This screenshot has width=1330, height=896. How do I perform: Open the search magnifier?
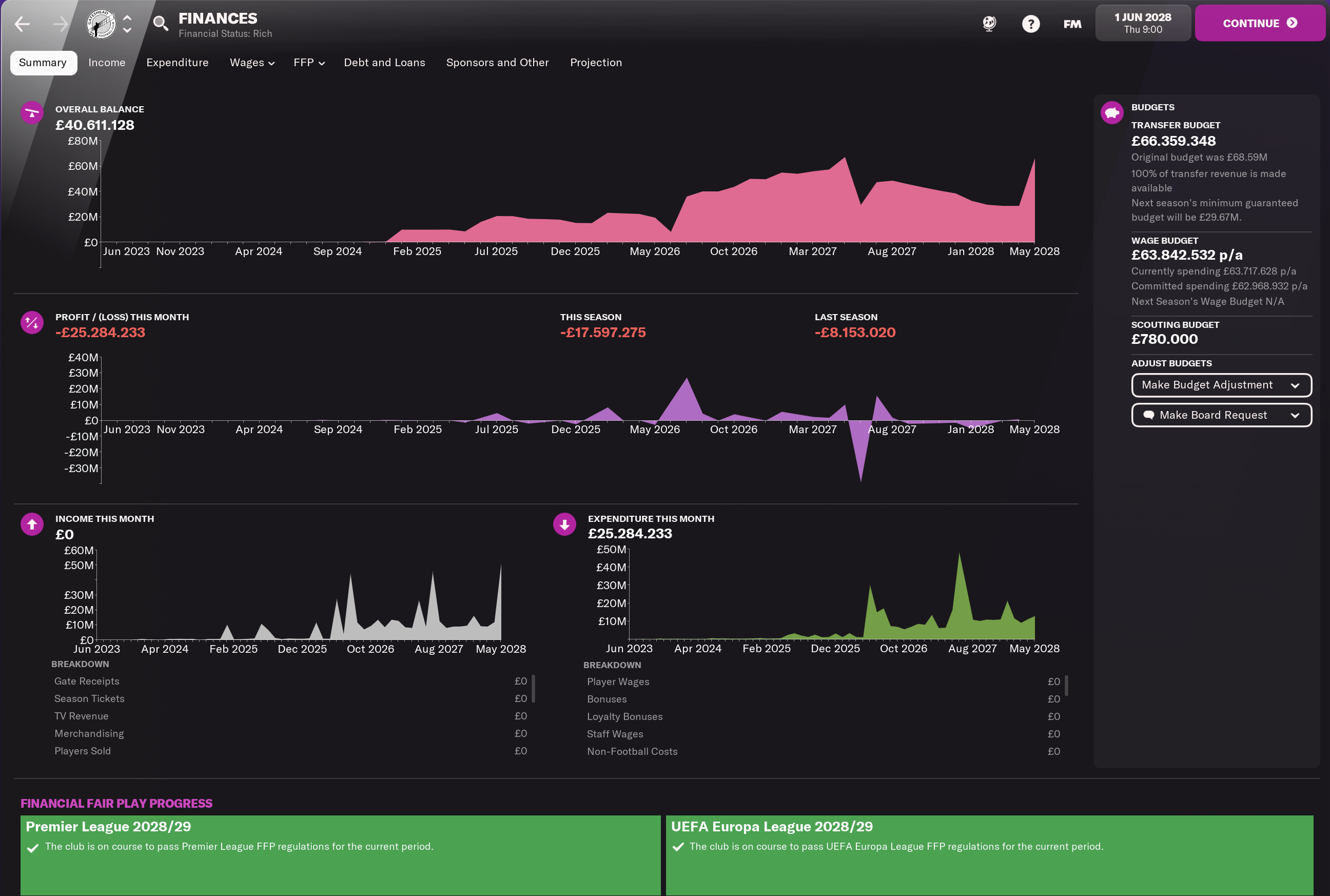pyautogui.click(x=161, y=24)
